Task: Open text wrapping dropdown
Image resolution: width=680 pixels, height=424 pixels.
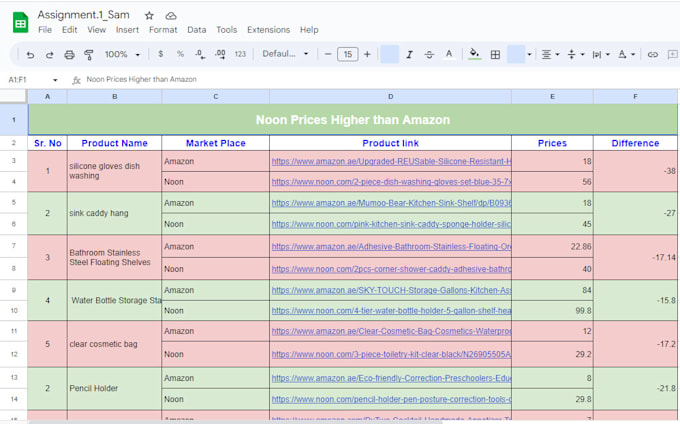Action: point(601,55)
